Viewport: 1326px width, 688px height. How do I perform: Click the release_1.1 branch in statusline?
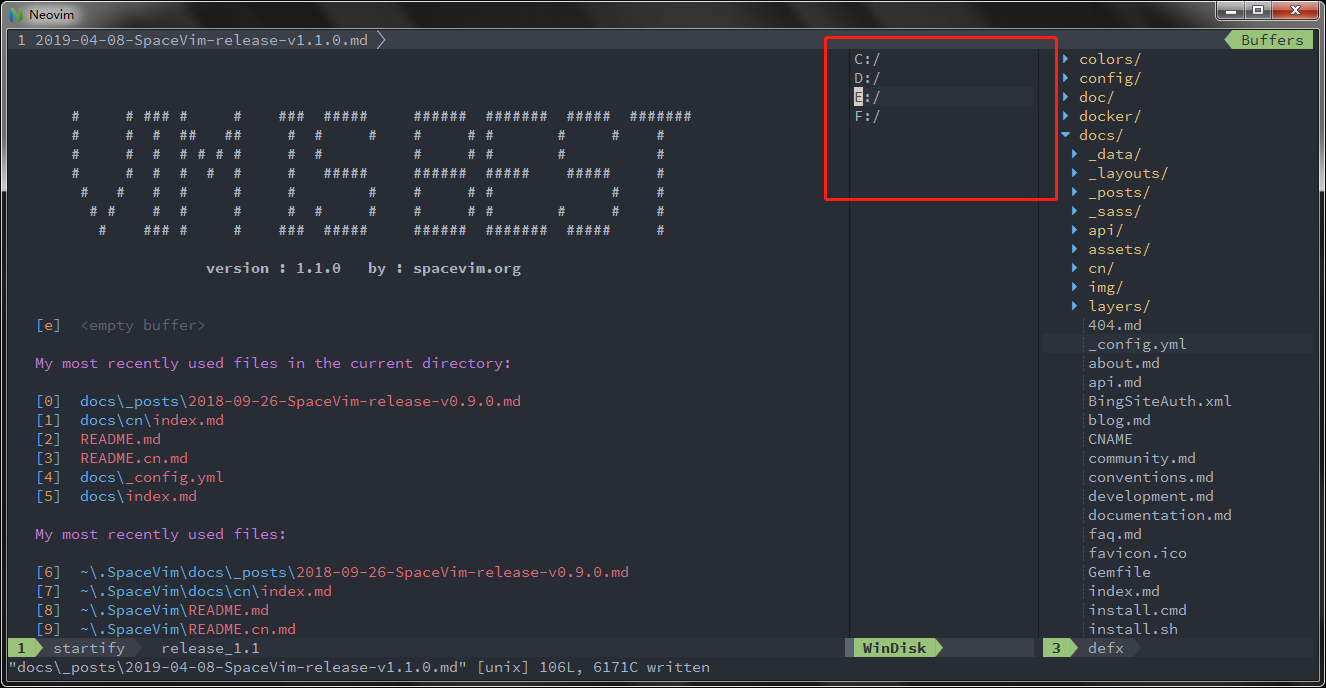(x=210, y=648)
